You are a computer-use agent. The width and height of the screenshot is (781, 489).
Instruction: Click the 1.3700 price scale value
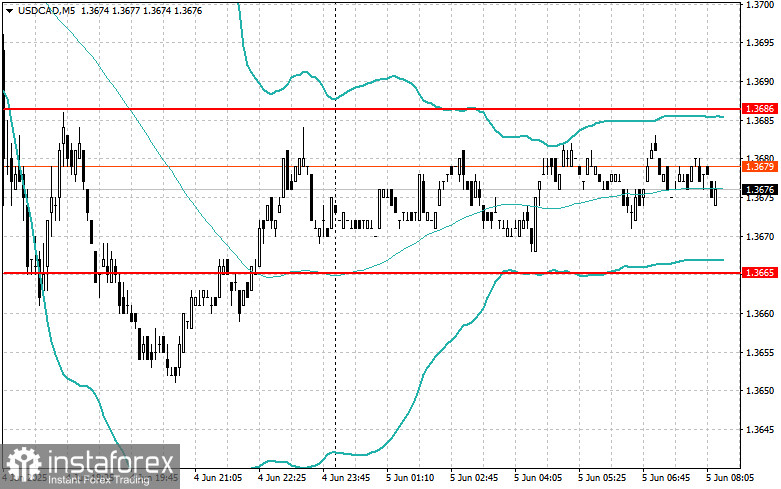pos(760,4)
